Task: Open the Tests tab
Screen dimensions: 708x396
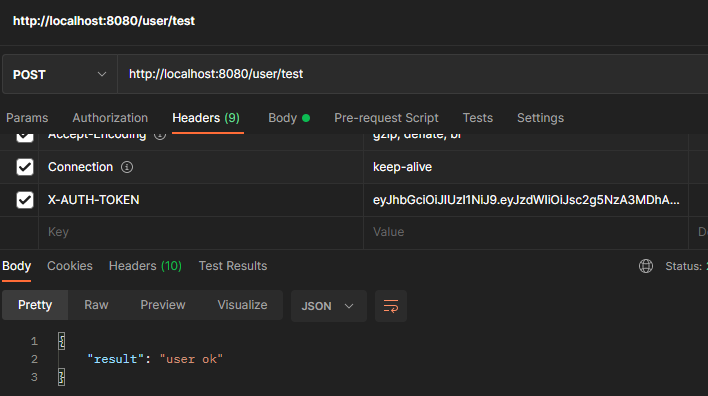Action: tap(478, 118)
